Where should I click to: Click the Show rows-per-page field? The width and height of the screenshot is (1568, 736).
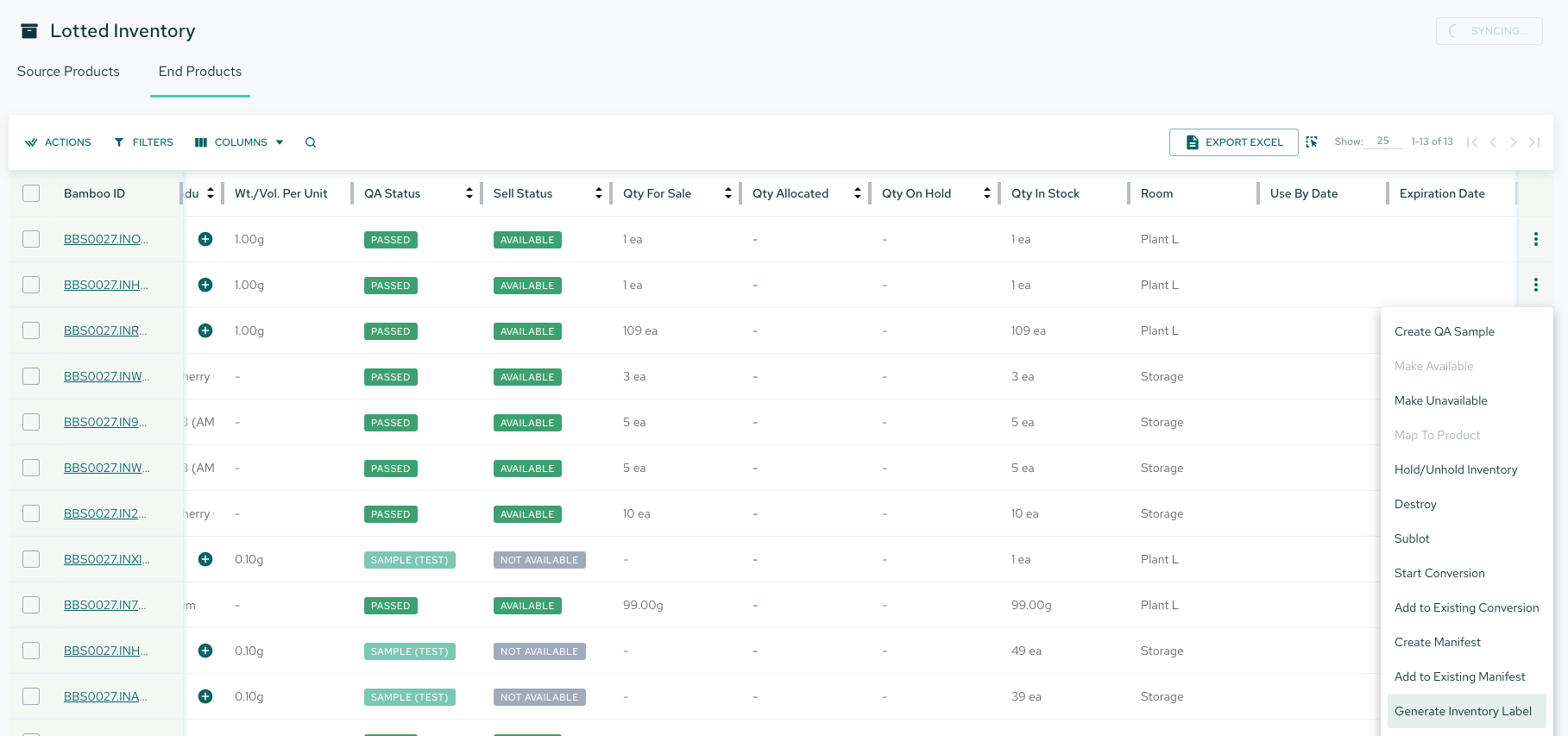1383,142
